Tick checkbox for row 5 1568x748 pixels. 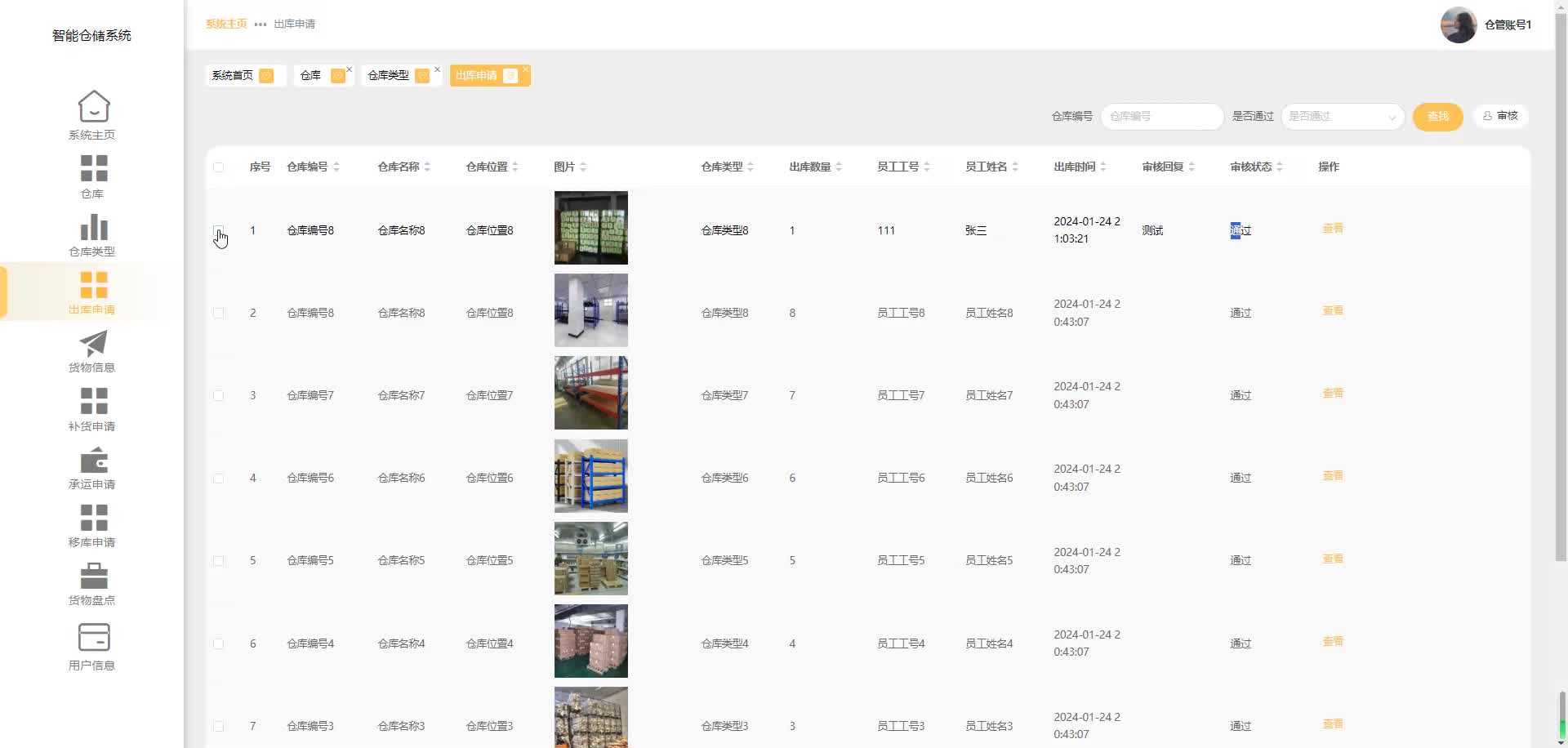[218, 560]
